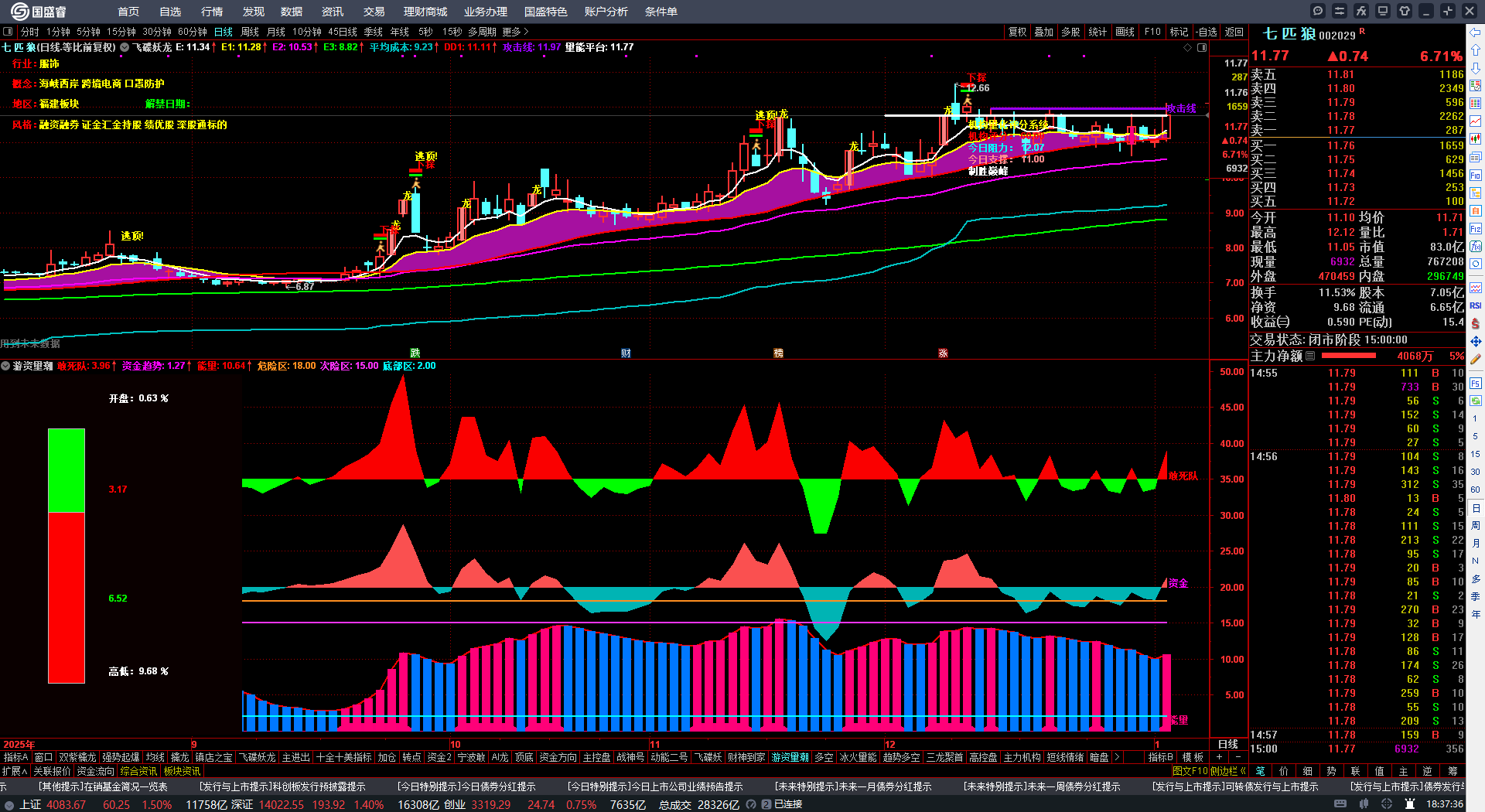Open the 模板 template selector
The image size is (1485, 812).
click(x=1193, y=757)
